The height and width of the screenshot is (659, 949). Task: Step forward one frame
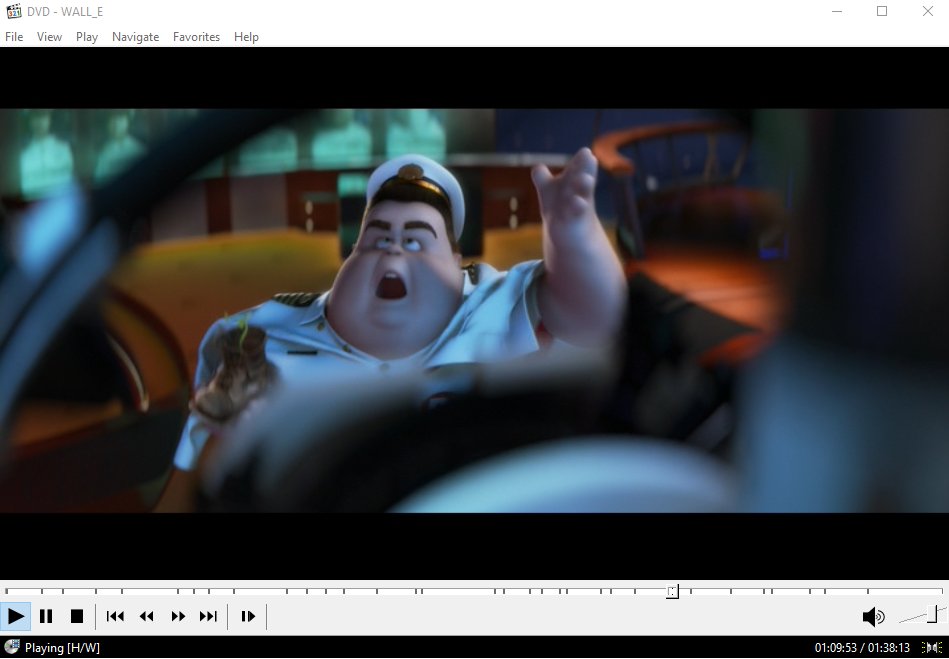pyautogui.click(x=248, y=616)
